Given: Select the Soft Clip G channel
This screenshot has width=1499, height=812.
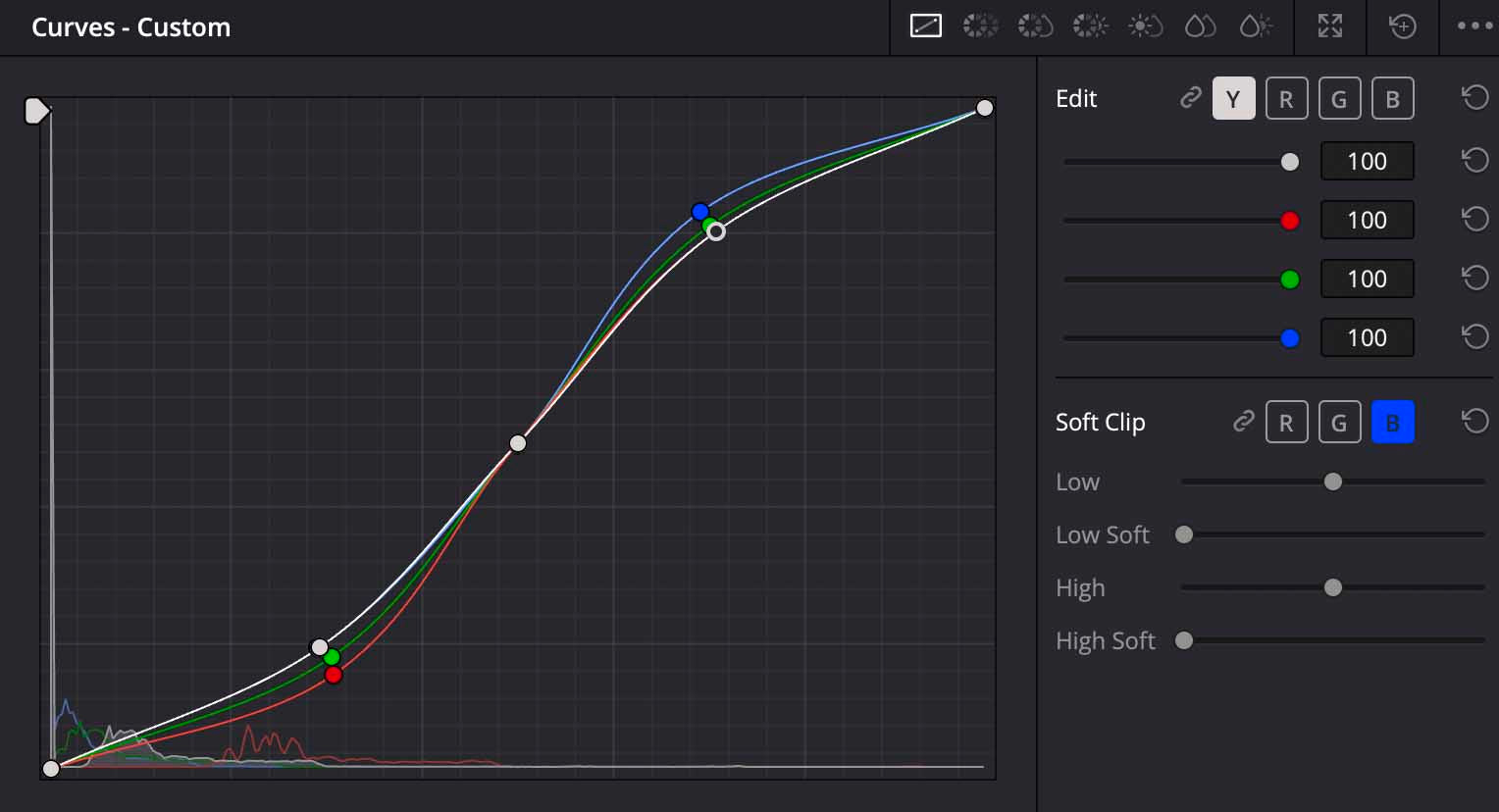Looking at the screenshot, I should (1339, 422).
